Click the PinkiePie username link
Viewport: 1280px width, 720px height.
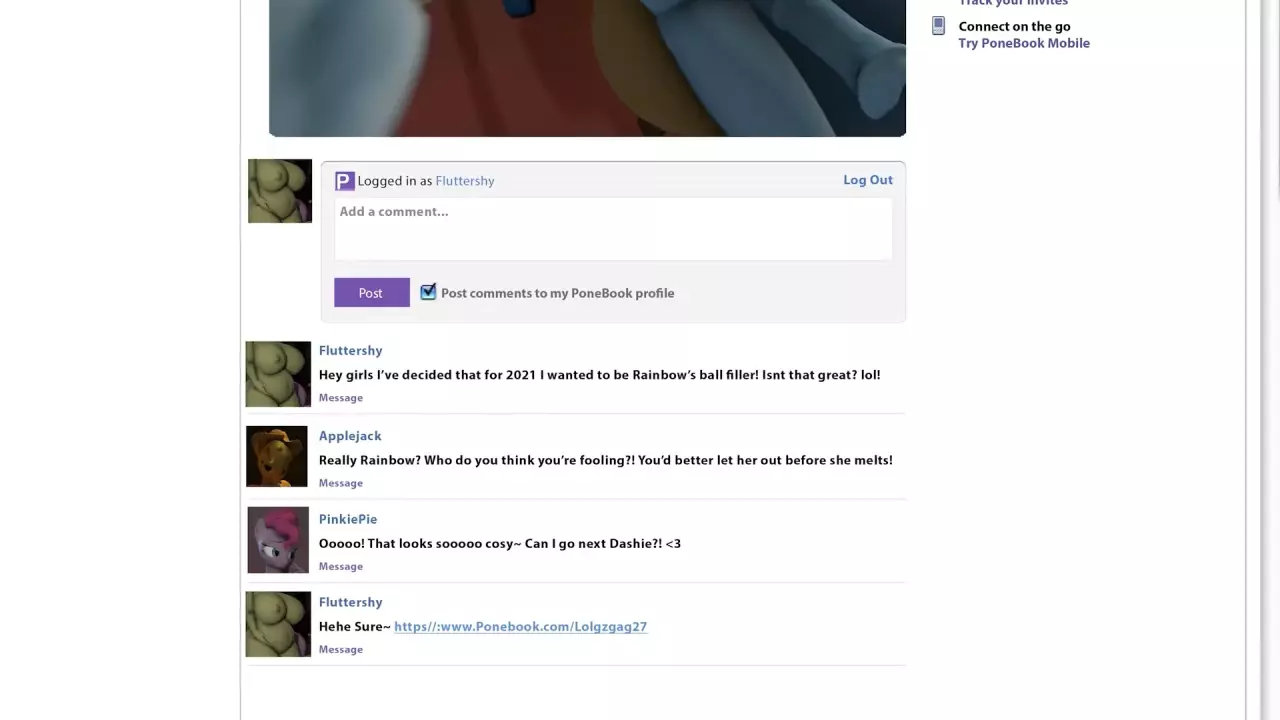[348, 519]
